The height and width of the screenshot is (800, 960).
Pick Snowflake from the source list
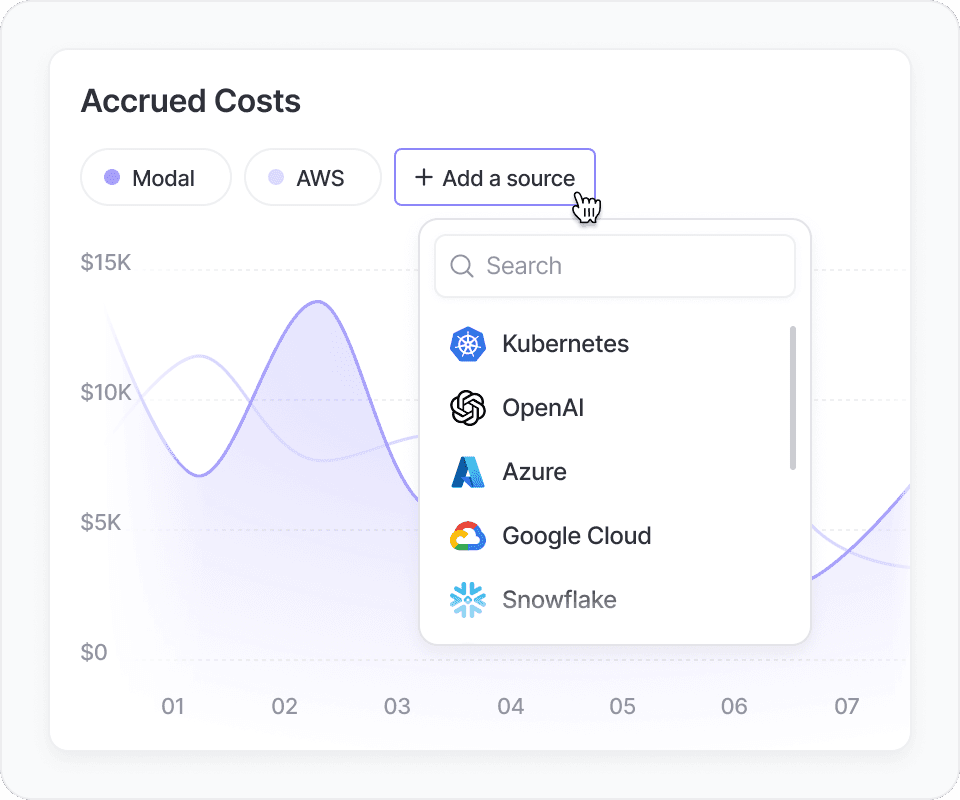615,600
